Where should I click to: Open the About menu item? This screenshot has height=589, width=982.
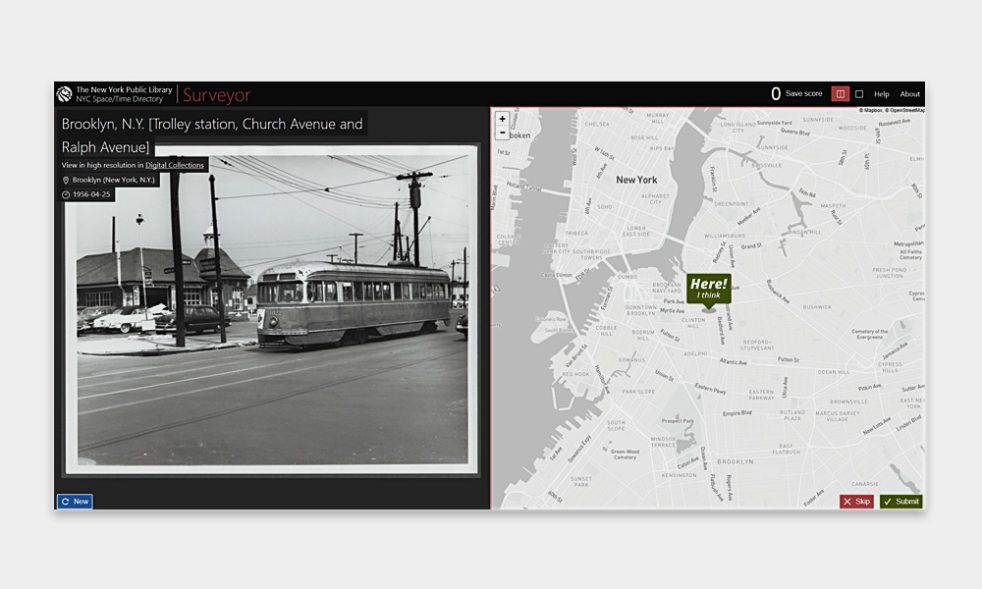[x=909, y=94]
